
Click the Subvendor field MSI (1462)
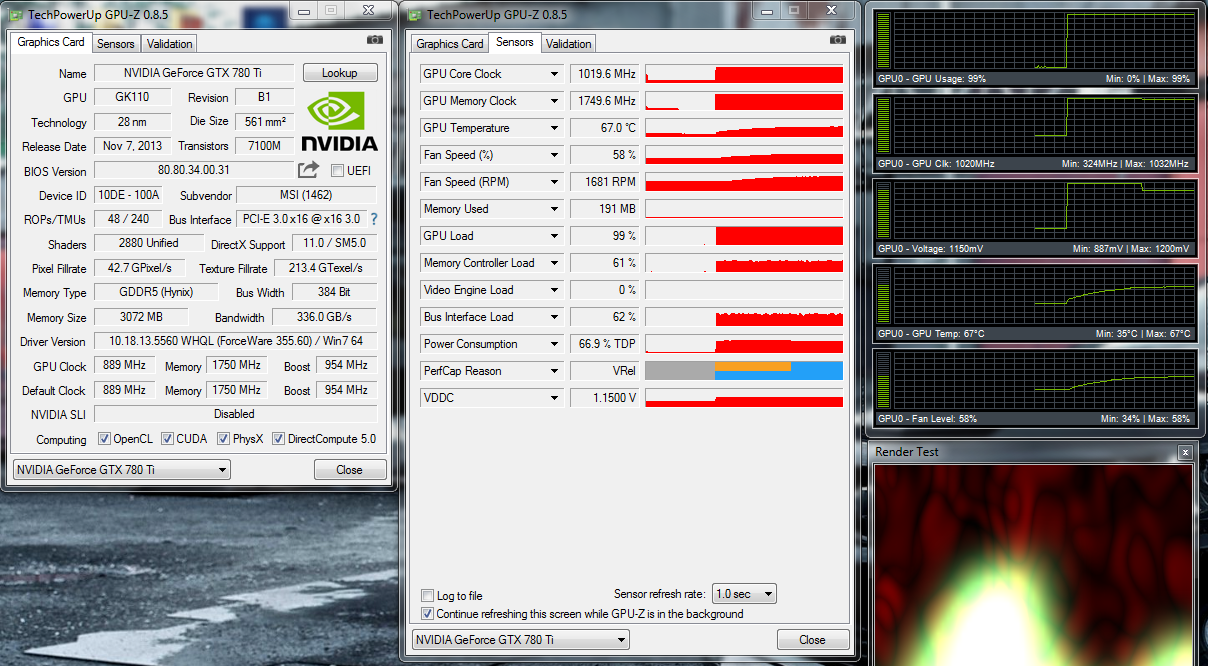tap(306, 195)
